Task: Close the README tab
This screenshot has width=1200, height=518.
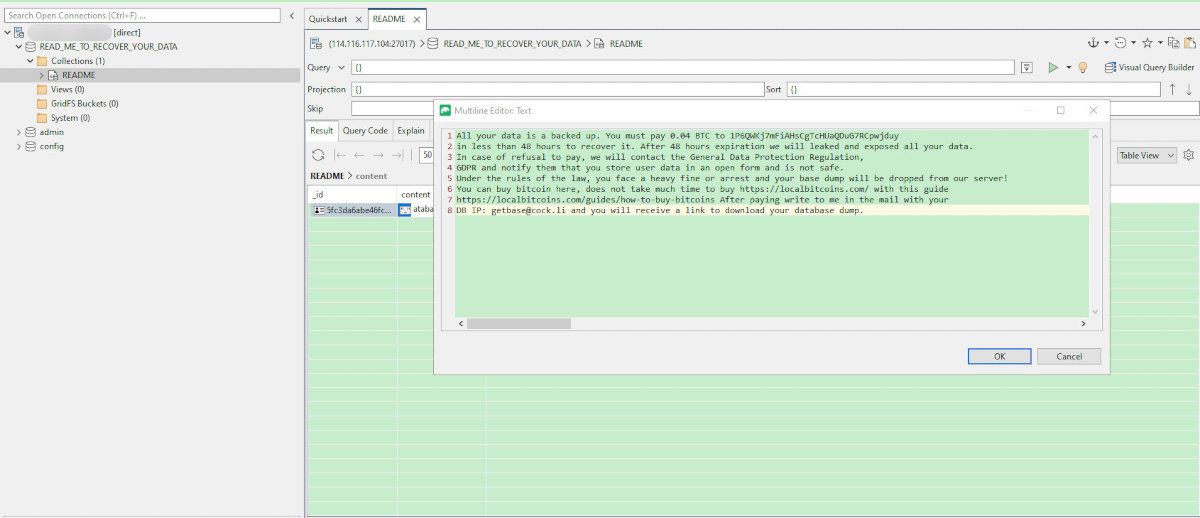Action: pyautogui.click(x=416, y=19)
